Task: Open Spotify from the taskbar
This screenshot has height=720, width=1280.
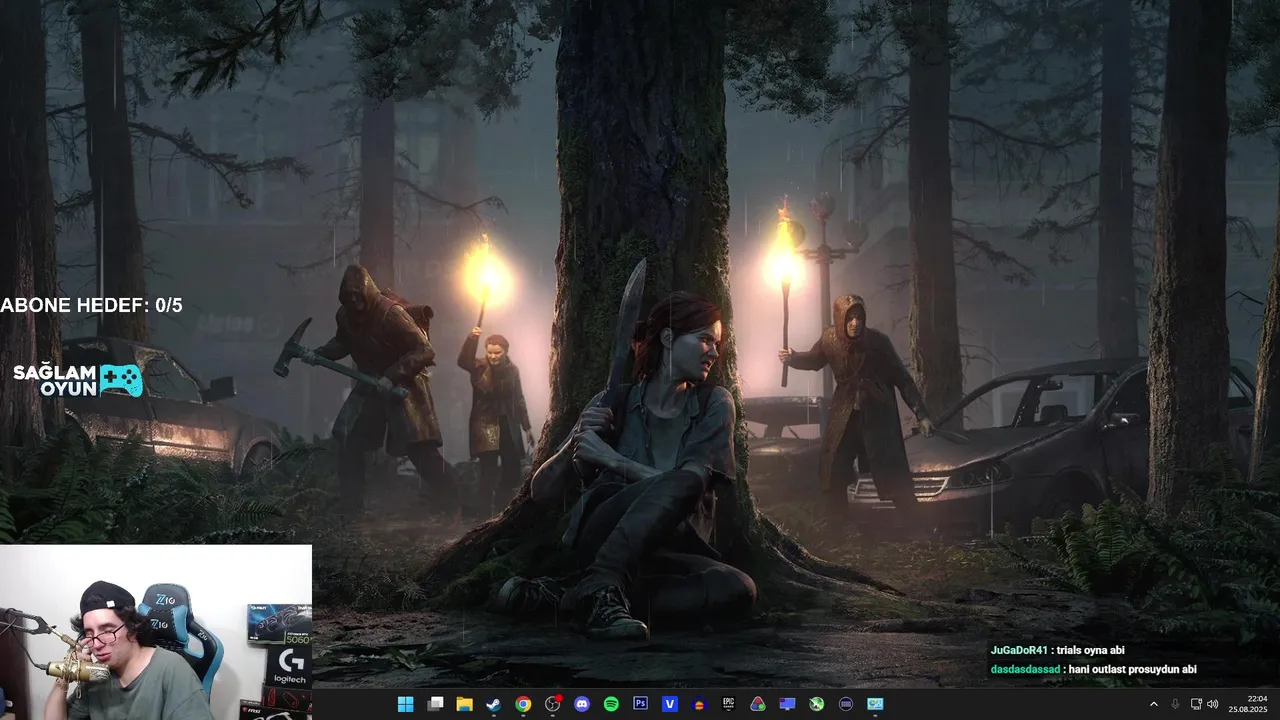Action: [x=611, y=704]
